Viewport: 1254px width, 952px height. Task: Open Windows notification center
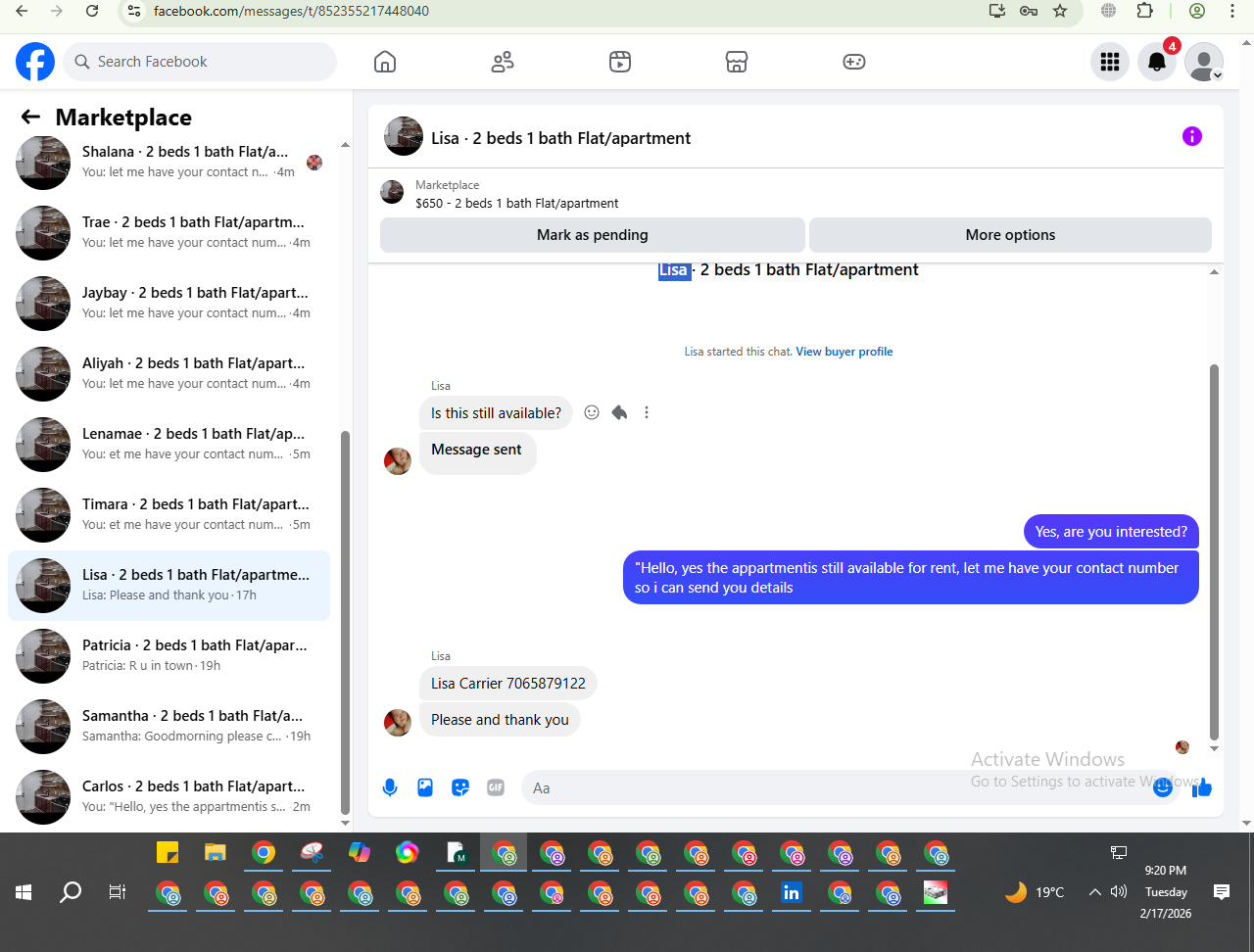pyautogui.click(x=1222, y=892)
